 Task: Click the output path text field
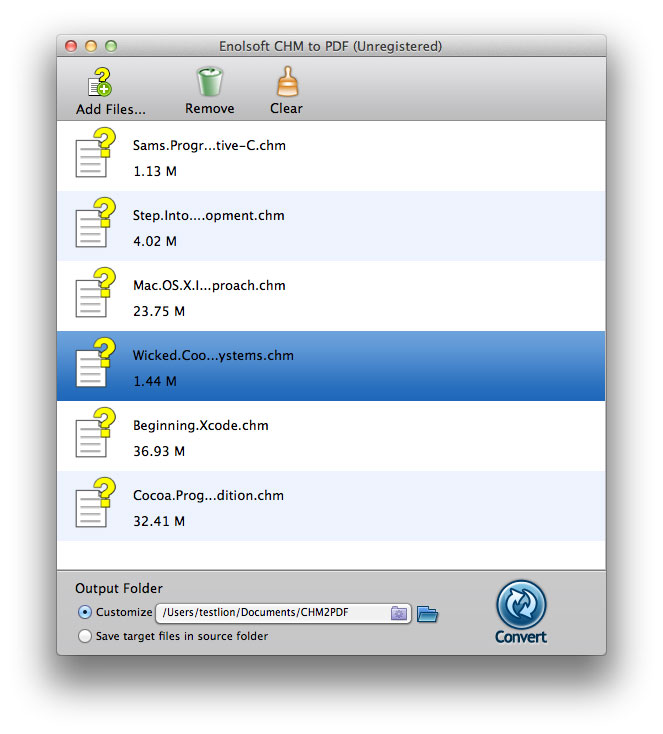coord(283,613)
